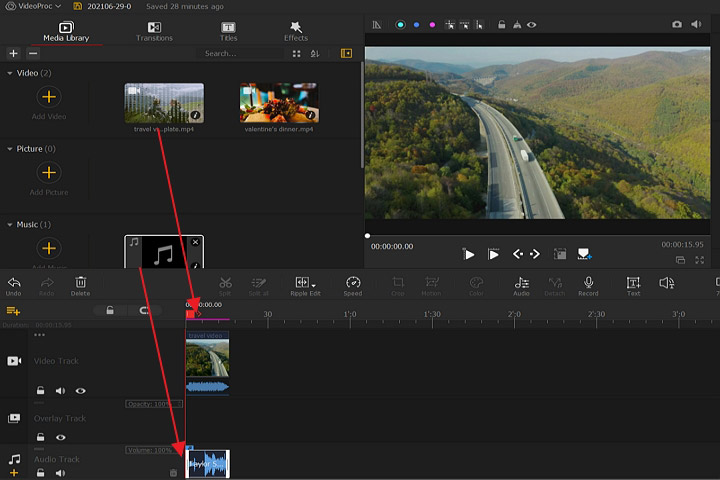
Task: Toggle Video Track visibility eye icon
Action: click(80, 391)
